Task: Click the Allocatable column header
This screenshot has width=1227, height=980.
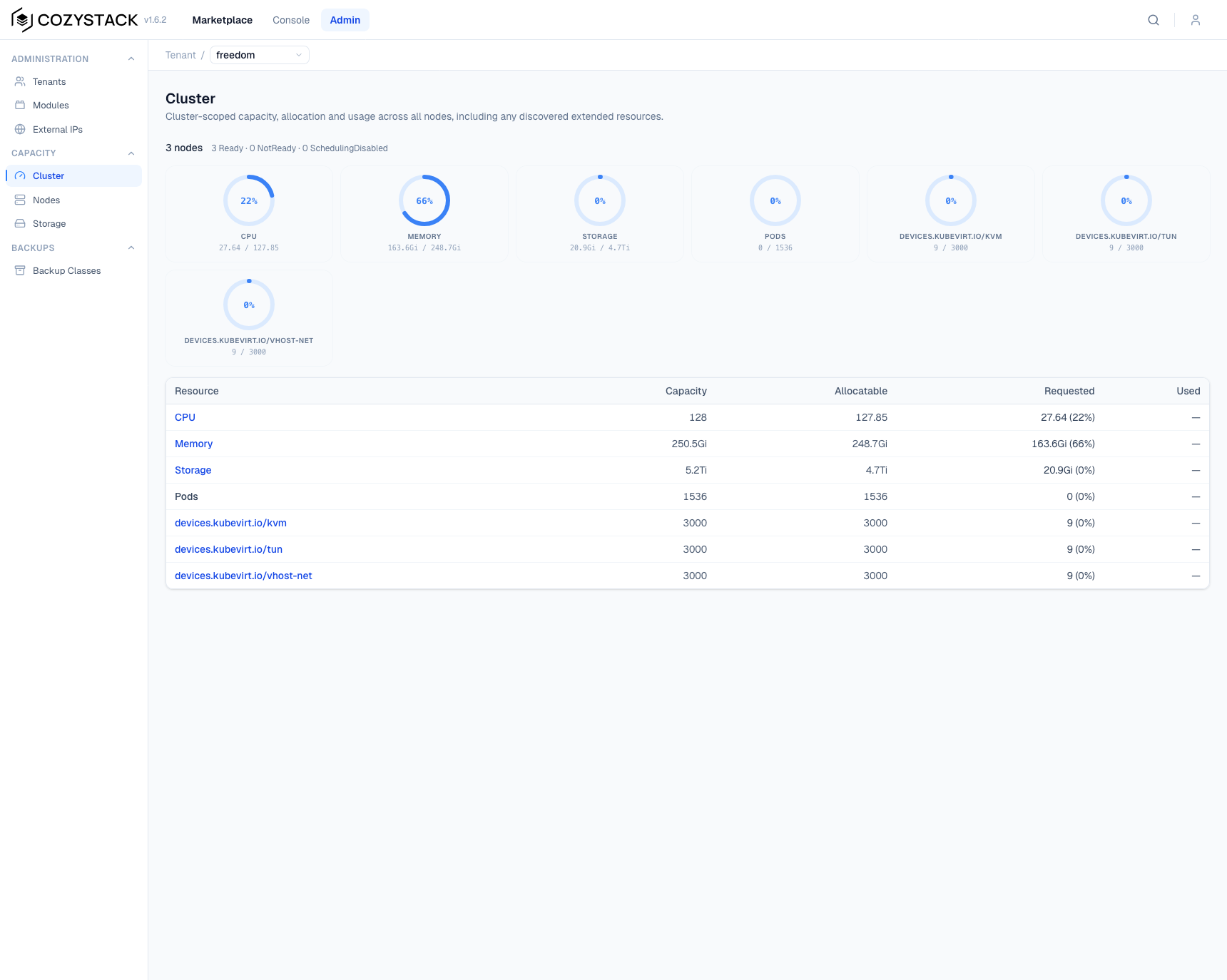Action: click(x=861, y=391)
